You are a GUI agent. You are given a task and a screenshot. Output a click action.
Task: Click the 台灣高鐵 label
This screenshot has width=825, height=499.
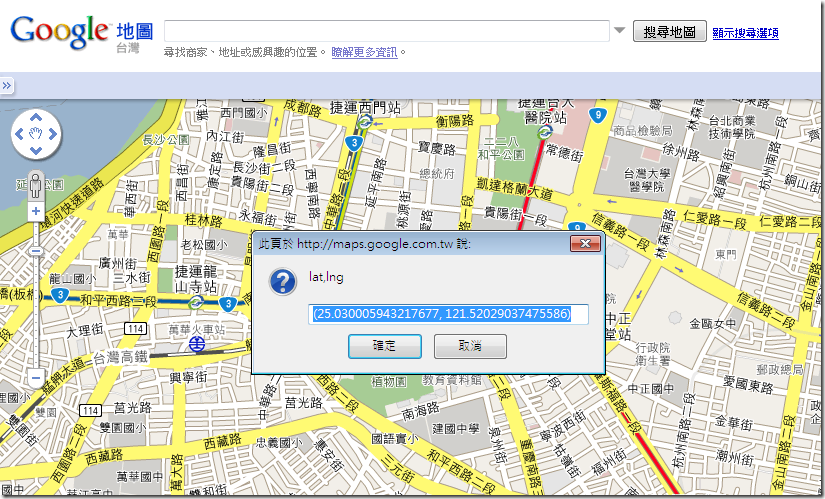click(x=120, y=358)
